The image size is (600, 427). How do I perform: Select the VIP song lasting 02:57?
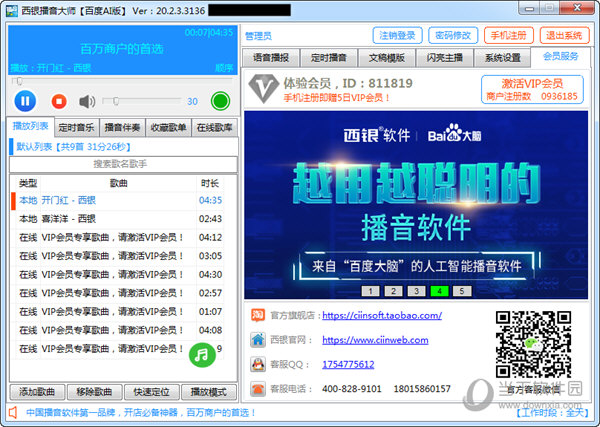(118, 293)
